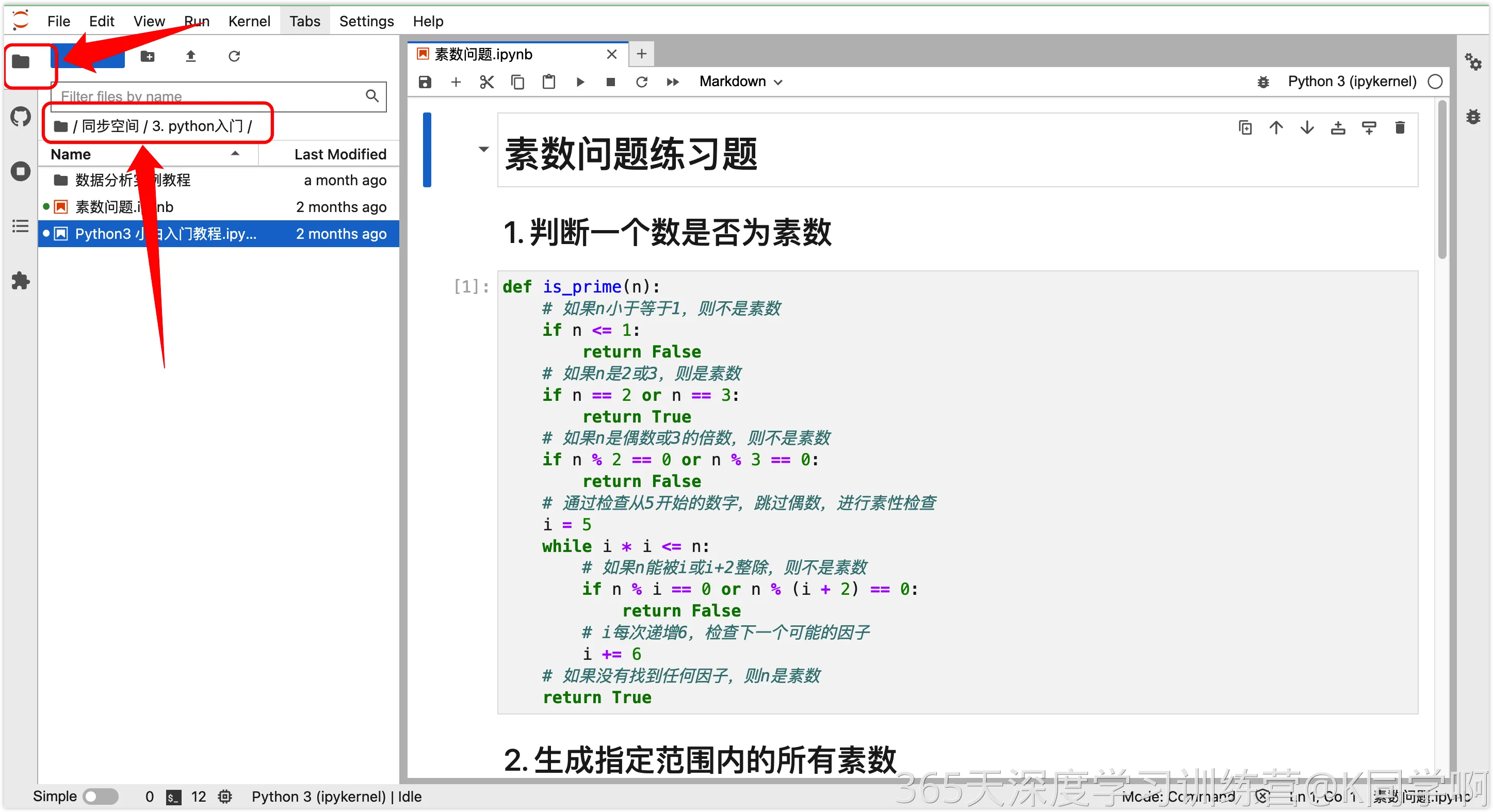Click the breadcrumb root folder icon
The image size is (1493, 812).
coord(61,126)
